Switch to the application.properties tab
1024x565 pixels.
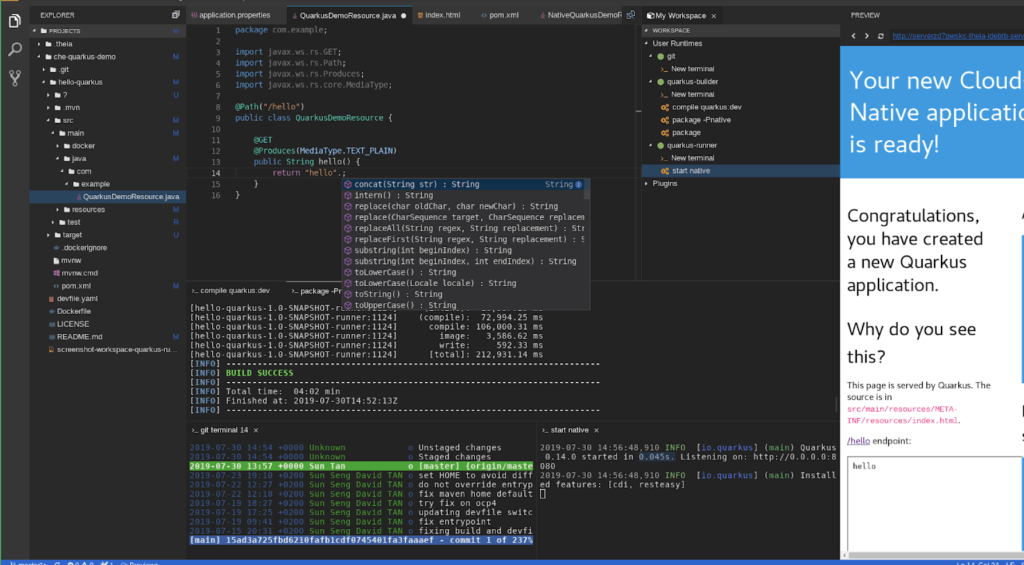coord(235,16)
